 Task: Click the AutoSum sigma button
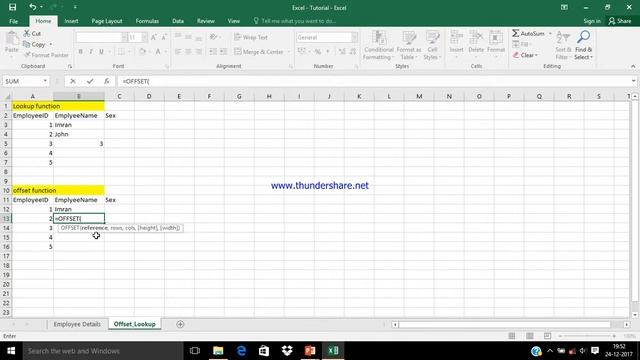pyautogui.click(x=528, y=33)
